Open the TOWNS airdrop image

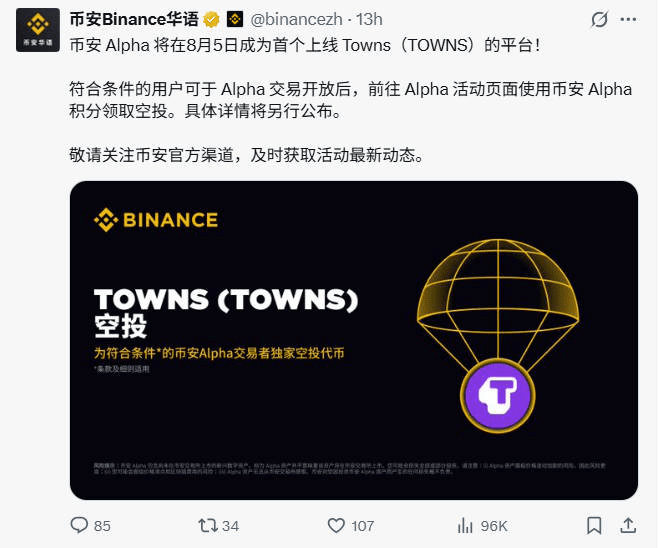tap(354, 340)
